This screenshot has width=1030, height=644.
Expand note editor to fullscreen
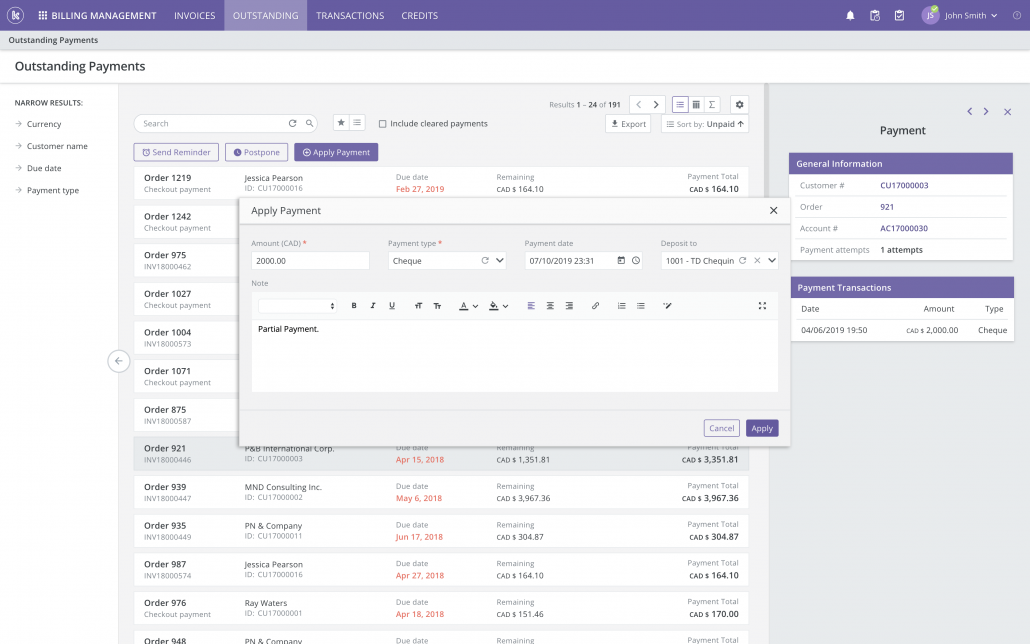[762, 306]
